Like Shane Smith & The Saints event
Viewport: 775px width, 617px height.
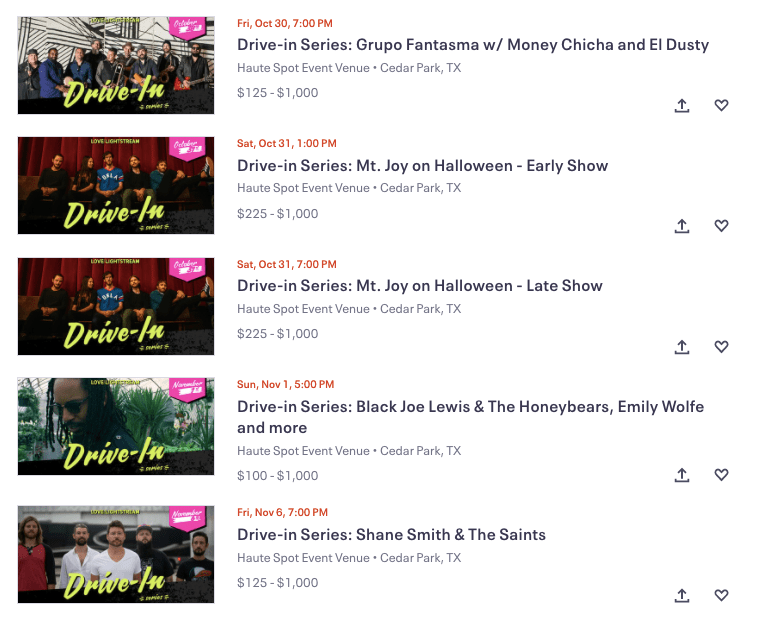[721, 595]
